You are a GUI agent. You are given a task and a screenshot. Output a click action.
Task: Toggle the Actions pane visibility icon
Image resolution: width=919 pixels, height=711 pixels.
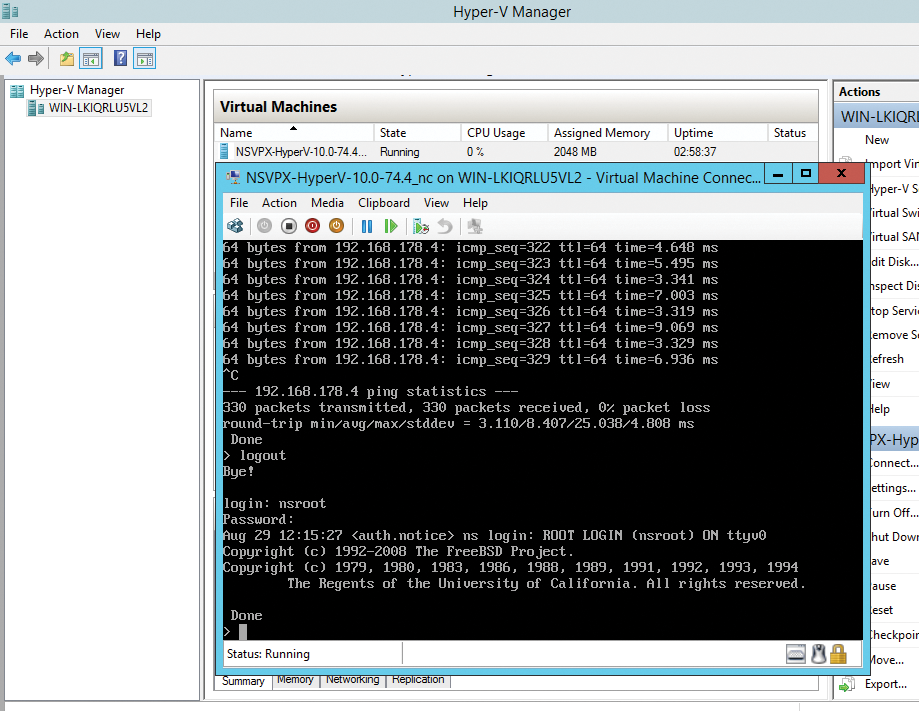(144, 58)
